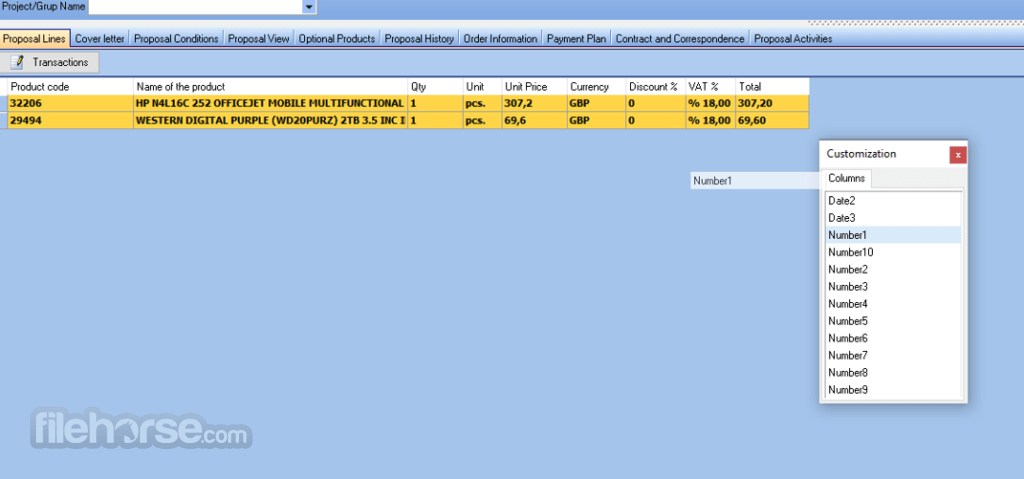Screen dimensions: 1024x479
Task: Click the Unit Price column header
Action: click(x=534, y=86)
